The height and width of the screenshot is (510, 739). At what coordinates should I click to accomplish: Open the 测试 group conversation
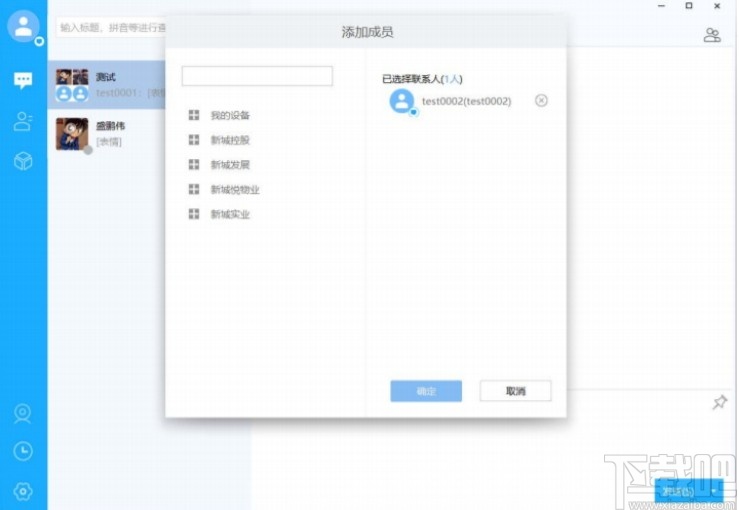[107, 85]
